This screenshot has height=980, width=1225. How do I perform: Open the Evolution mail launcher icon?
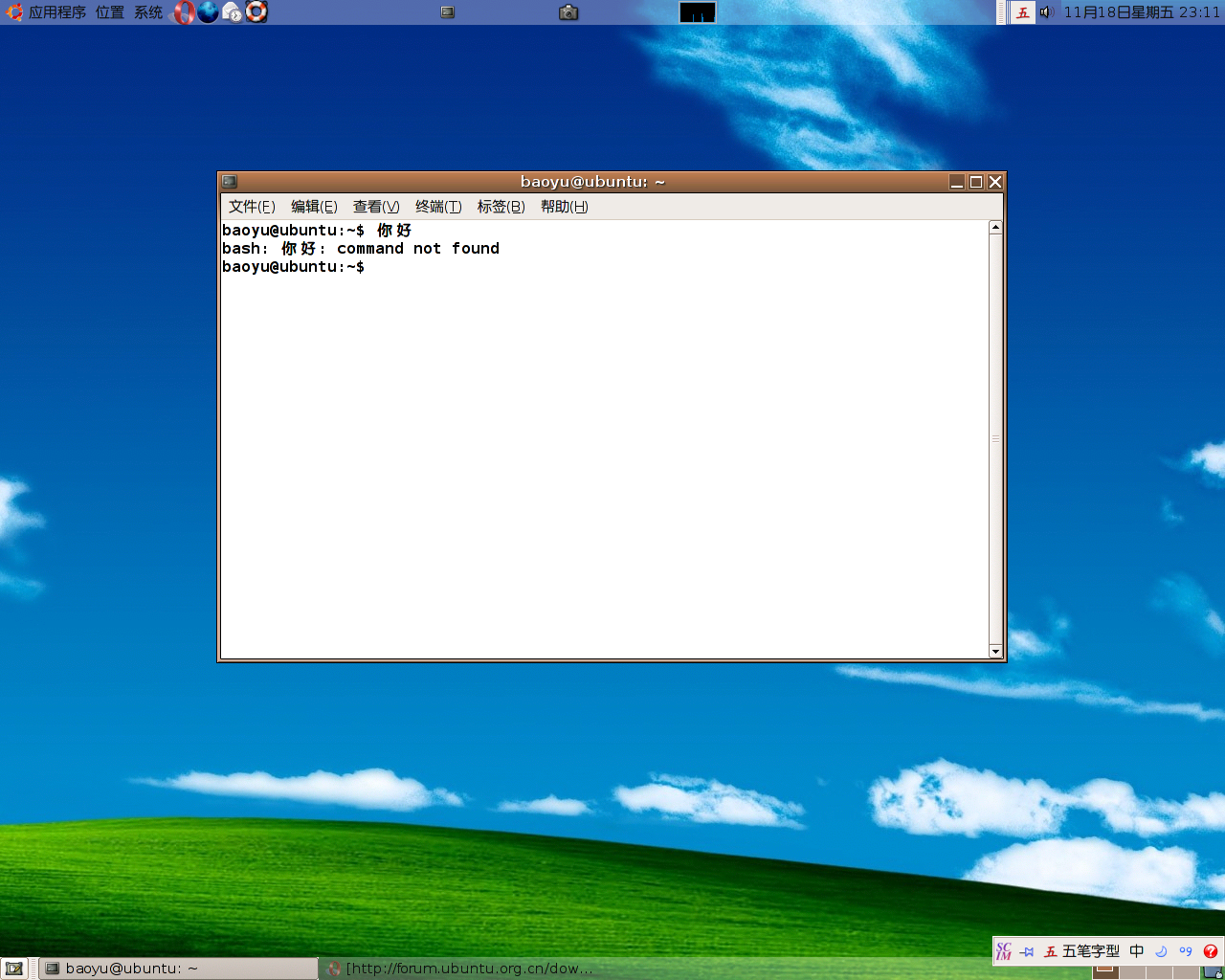[x=233, y=12]
